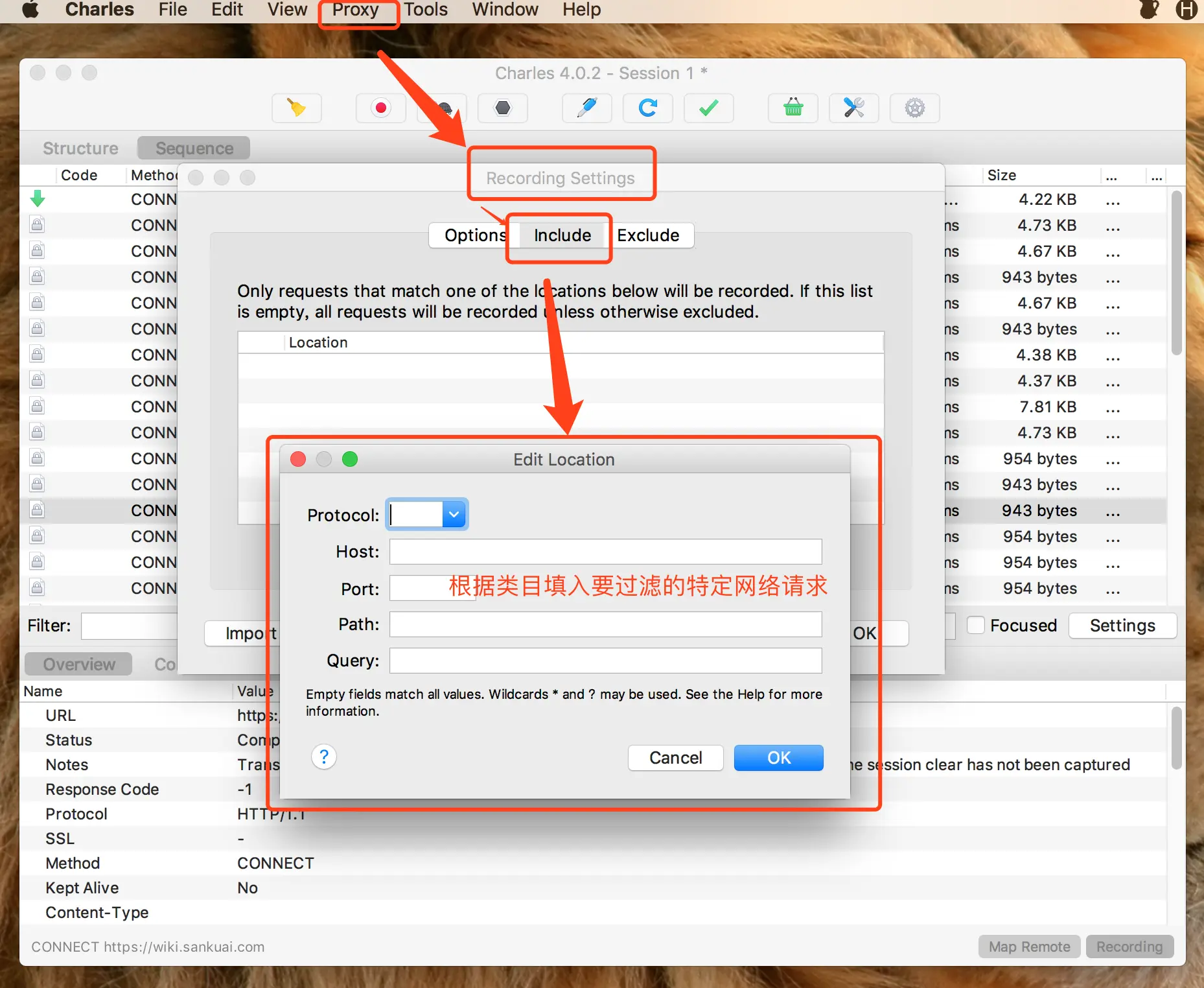Click the green arrow icon in first row
This screenshot has width=1204, height=988.
pyautogui.click(x=38, y=199)
